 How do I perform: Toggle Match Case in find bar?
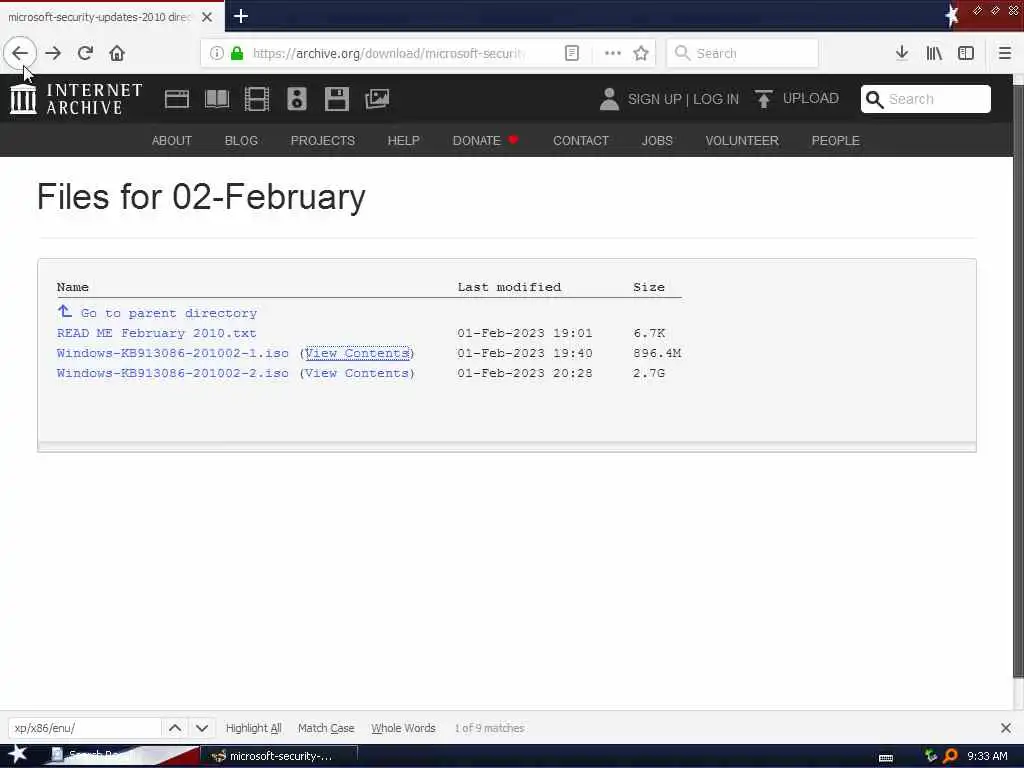[x=326, y=728]
